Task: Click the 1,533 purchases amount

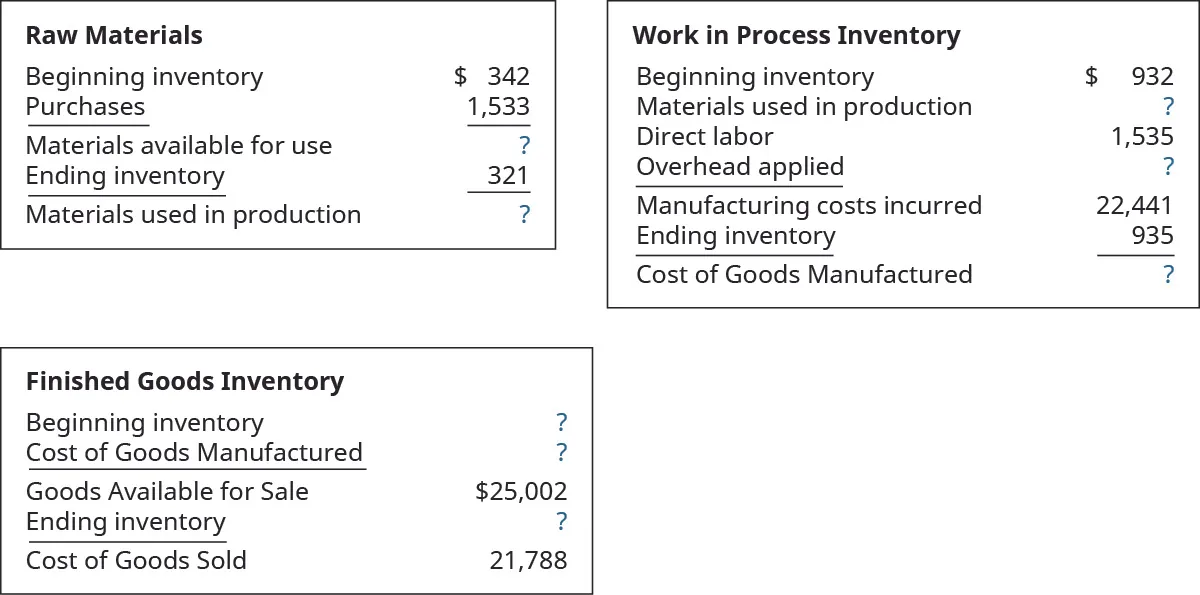Action: [498, 107]
